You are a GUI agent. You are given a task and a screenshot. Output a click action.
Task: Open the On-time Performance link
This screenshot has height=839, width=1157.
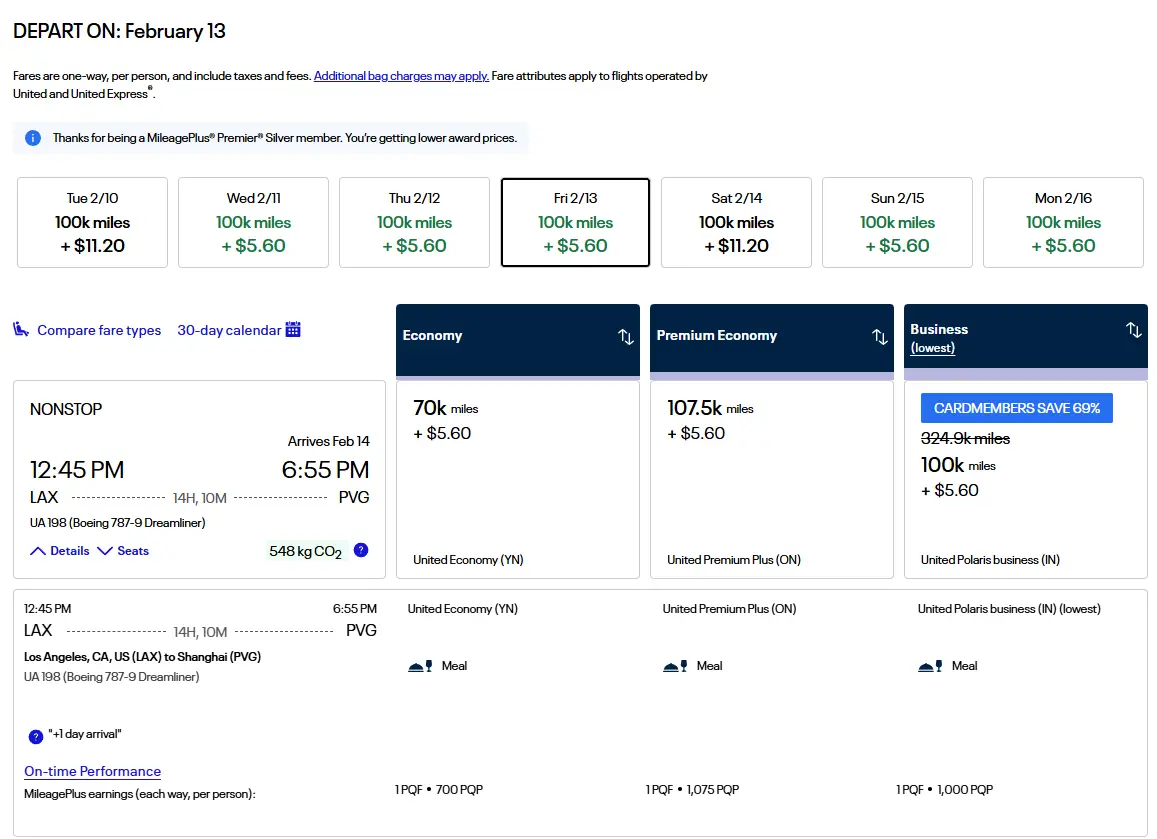(92, 771)
